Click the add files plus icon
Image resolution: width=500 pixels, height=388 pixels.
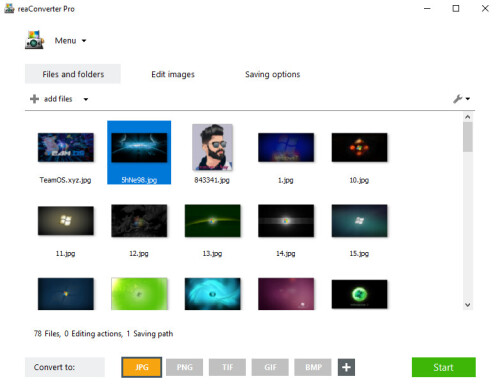click(x=34, y=99)
